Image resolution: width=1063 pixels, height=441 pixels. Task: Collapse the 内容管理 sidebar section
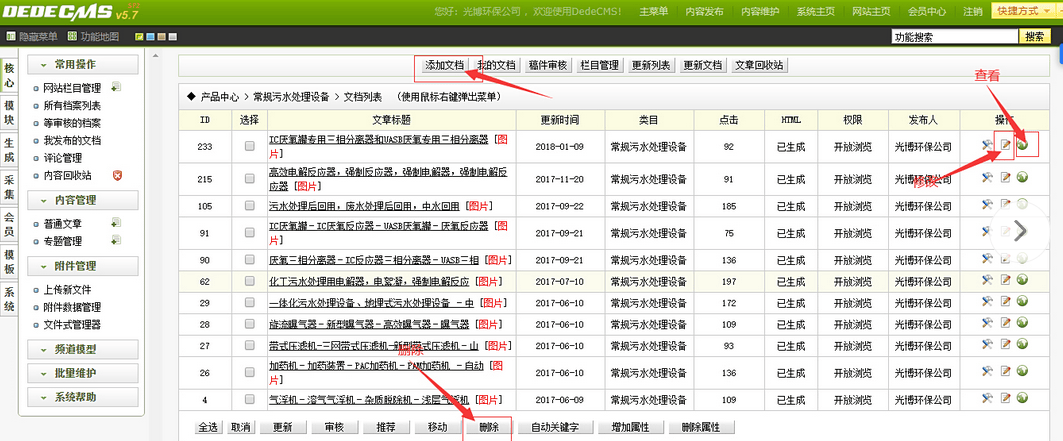pos(83,200)
